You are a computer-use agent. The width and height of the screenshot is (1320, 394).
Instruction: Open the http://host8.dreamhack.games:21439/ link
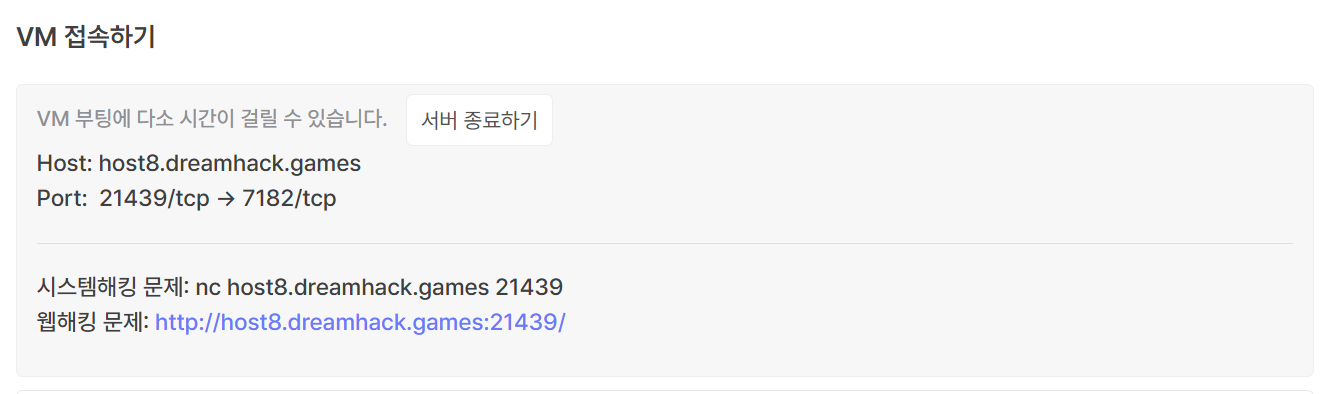360,322
